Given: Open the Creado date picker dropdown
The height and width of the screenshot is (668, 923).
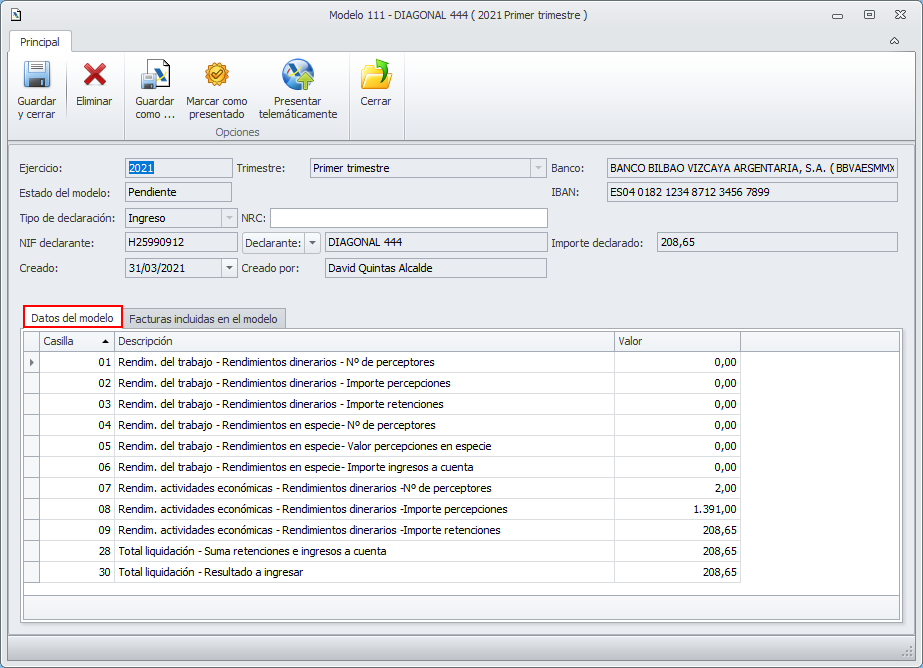Looking at the screenshot, I should [228, 267].
